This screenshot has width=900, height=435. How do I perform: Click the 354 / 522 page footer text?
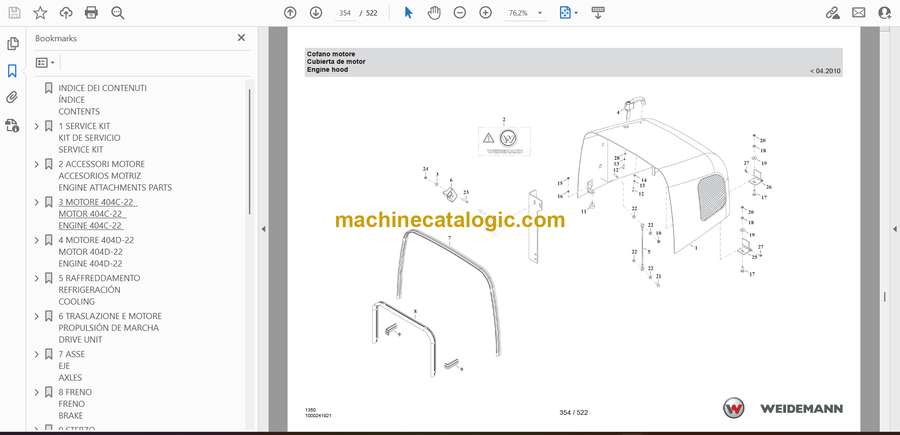point(573,412)
